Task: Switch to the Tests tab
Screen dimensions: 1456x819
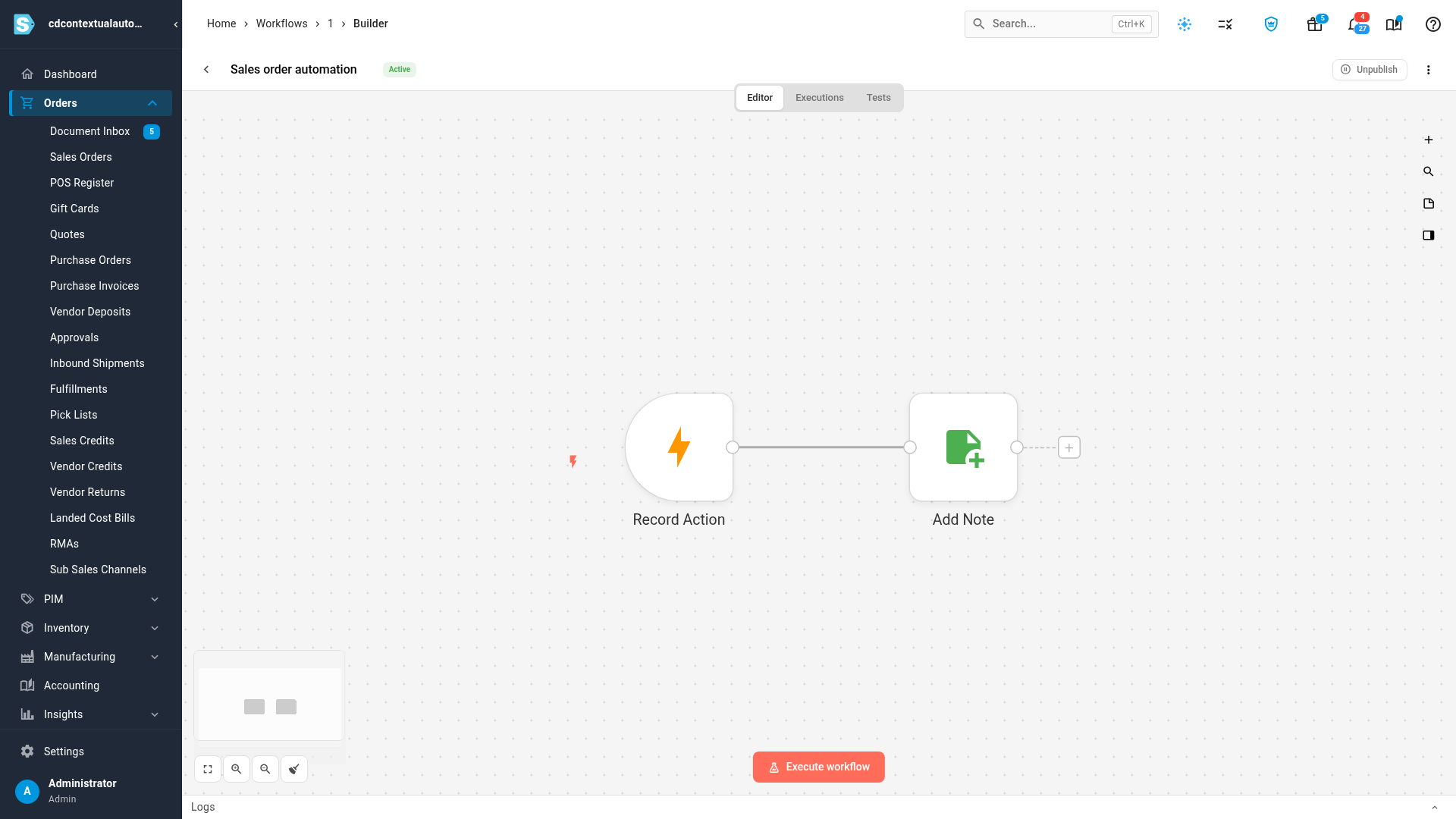Action: click(878, 98)
